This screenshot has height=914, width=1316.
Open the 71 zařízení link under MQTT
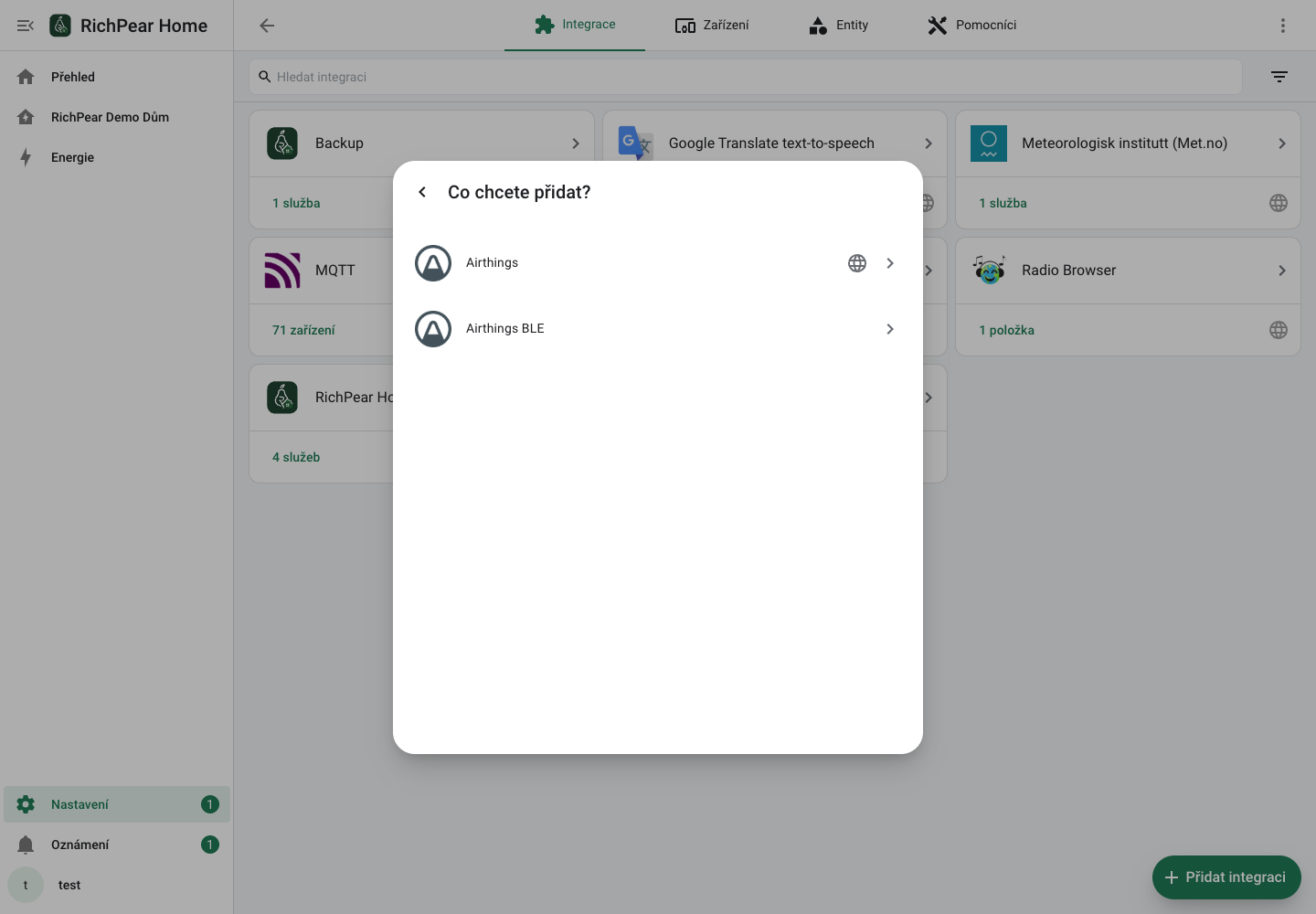[x=303, y=330]
